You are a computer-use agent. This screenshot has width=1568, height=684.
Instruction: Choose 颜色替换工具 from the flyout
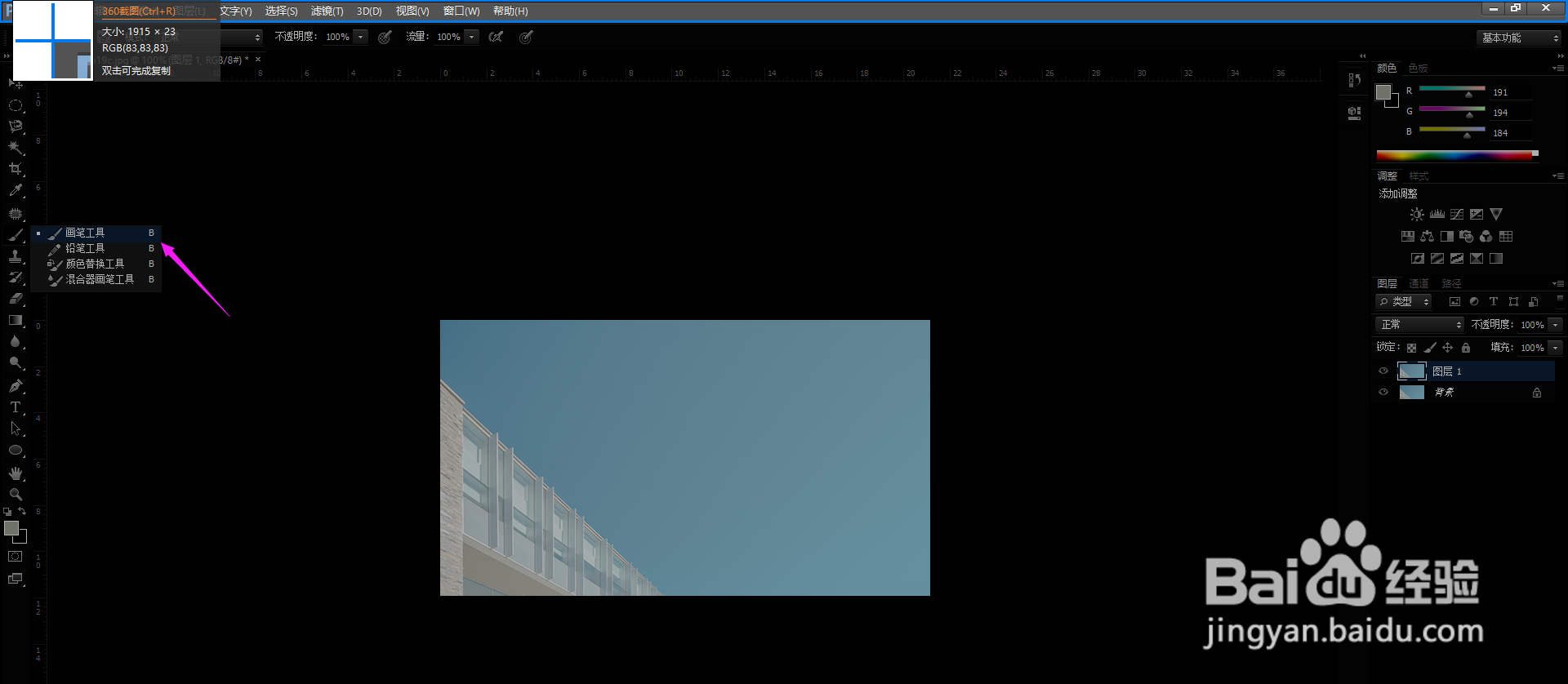click(x=96, y=264)
